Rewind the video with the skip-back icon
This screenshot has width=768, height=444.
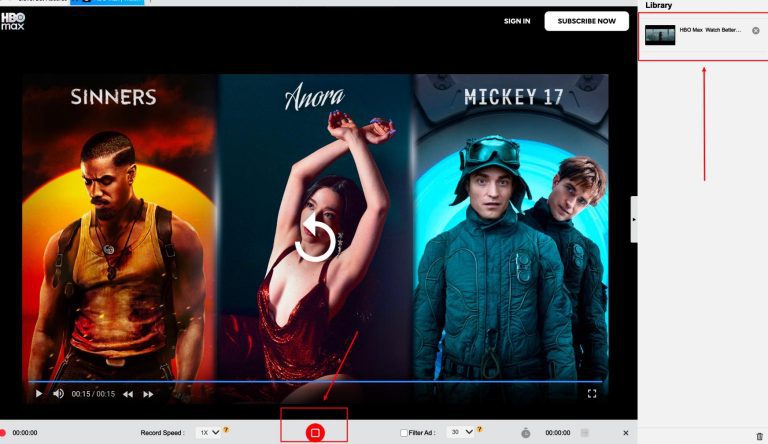tap(128, 394)
